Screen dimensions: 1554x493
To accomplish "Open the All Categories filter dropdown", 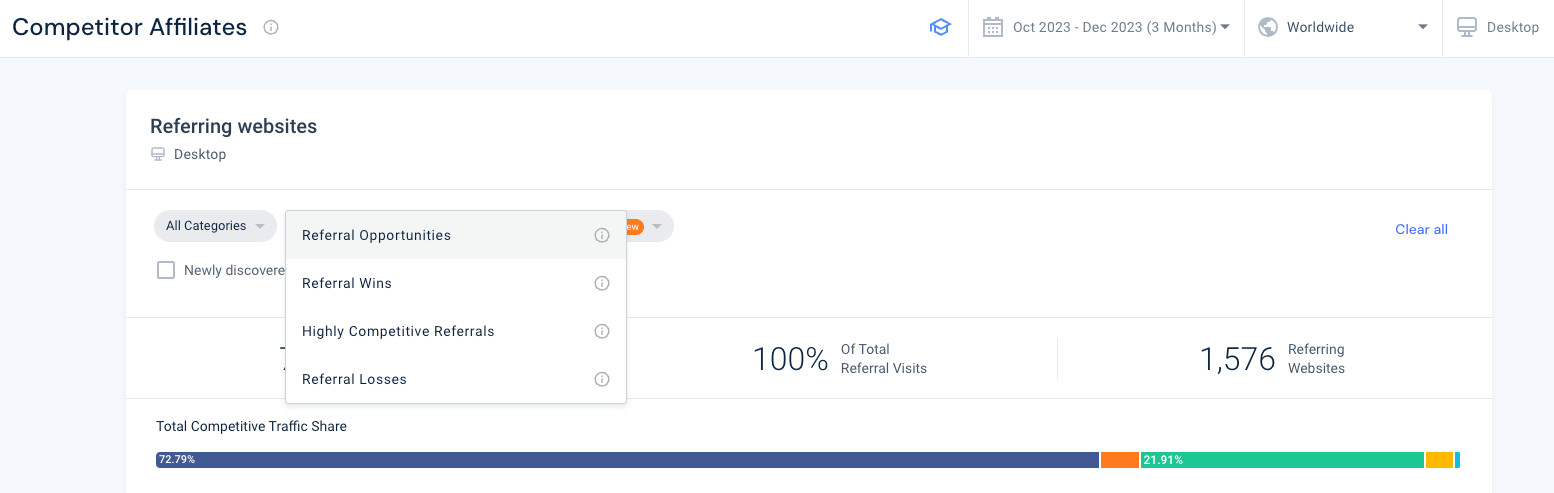I will (215, 226).
